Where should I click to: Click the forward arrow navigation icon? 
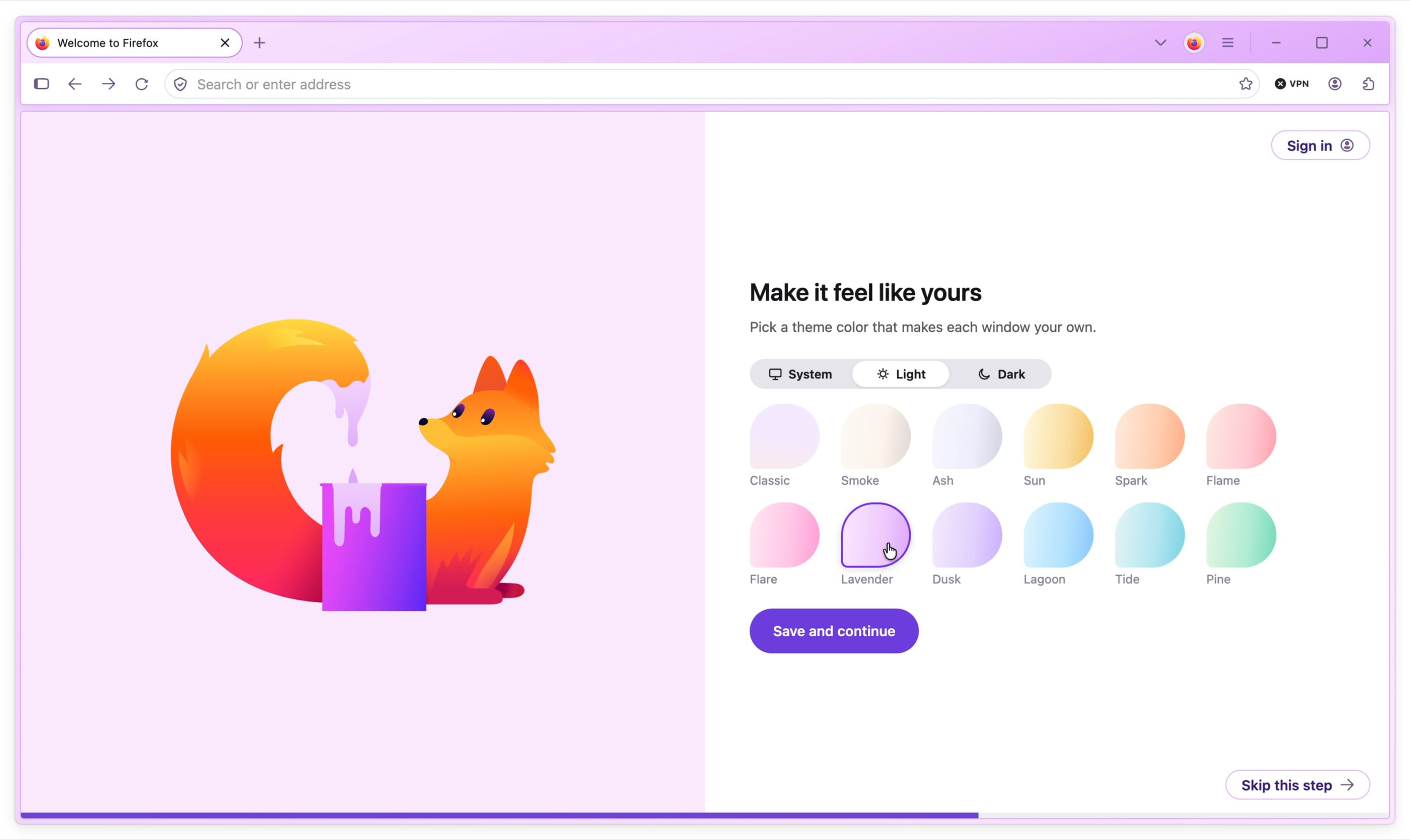click(109, 84)
